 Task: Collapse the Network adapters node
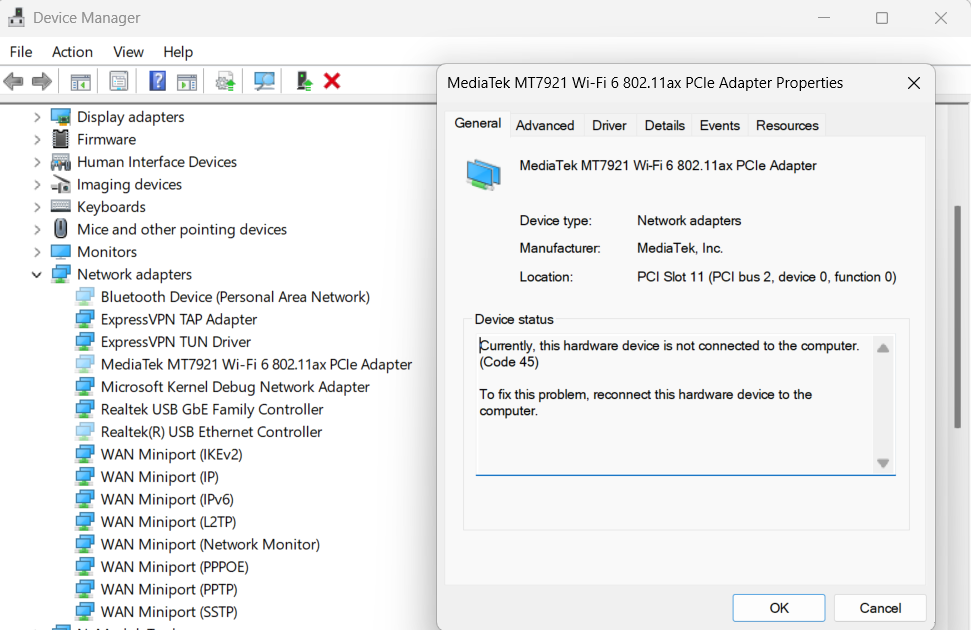click(x=37, y=274)
